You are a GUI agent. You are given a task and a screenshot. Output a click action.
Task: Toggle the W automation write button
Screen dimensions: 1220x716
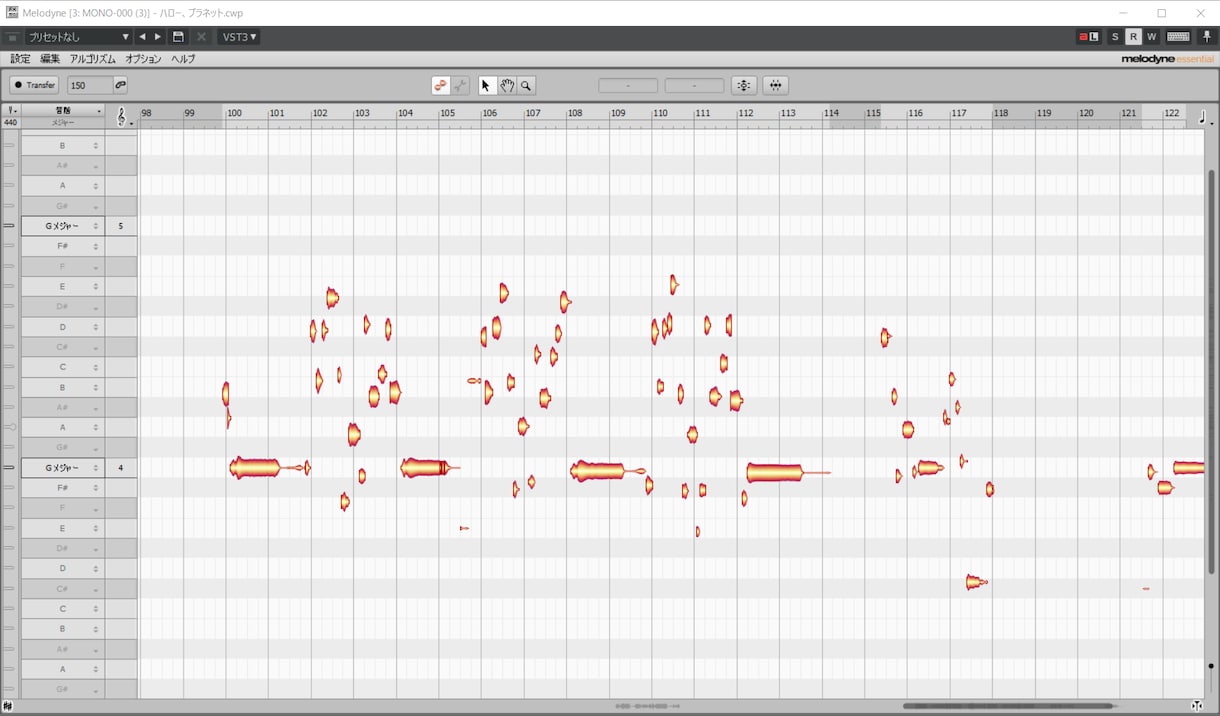[1151, 37]
